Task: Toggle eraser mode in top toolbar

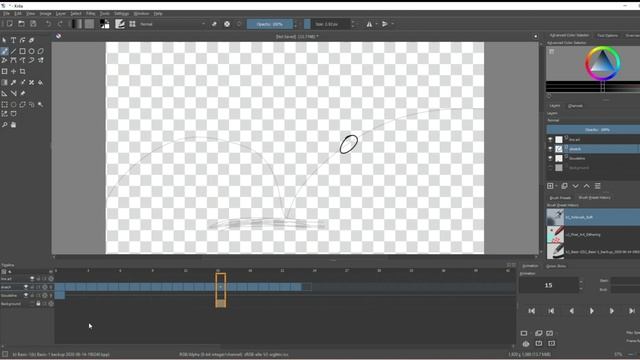Action: coord(214,24)
